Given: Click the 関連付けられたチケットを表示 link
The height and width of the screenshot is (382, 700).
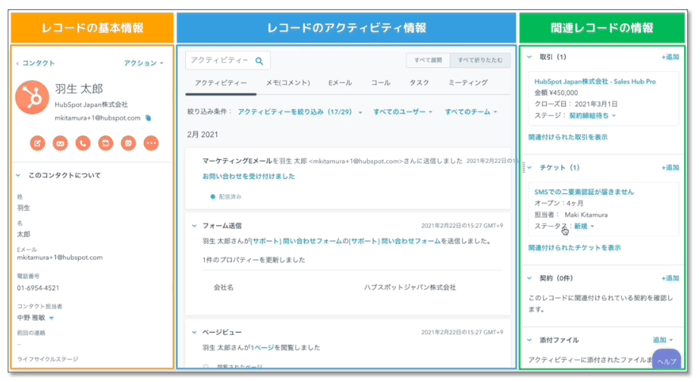Looking at the screenshot, I should tap(575, 248).
